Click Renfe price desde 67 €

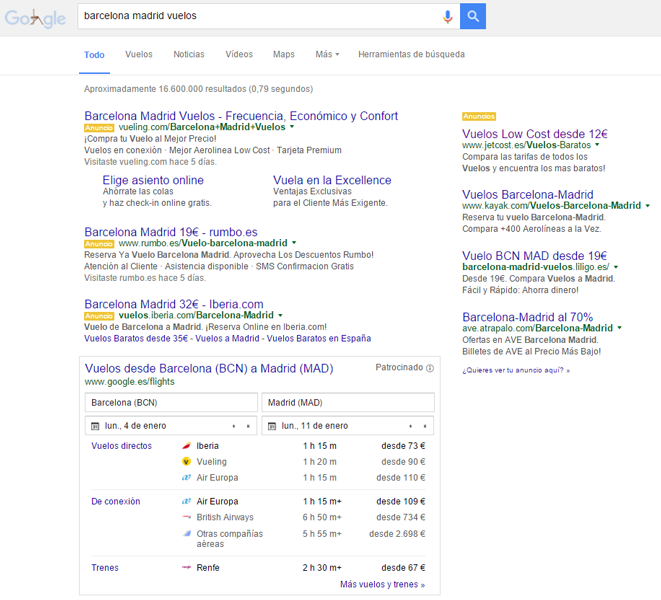[403, 568]
